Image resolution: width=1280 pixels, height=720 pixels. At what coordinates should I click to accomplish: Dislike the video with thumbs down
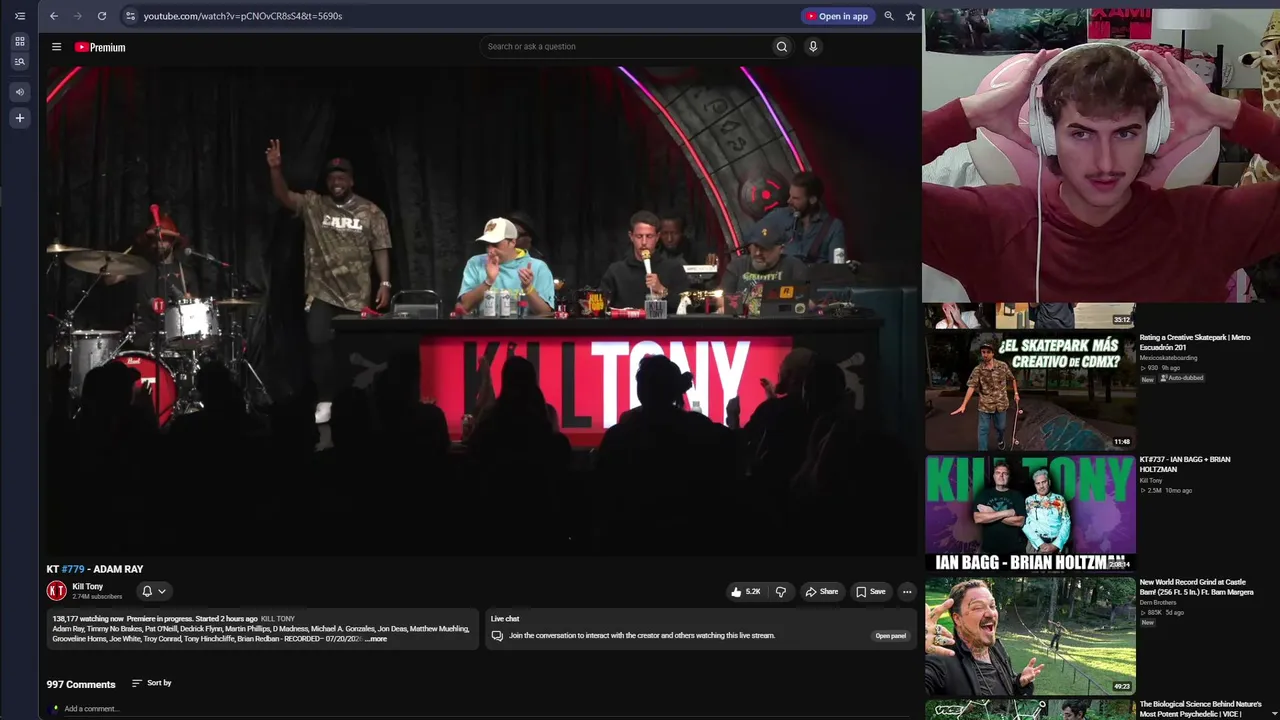point(781,592)
